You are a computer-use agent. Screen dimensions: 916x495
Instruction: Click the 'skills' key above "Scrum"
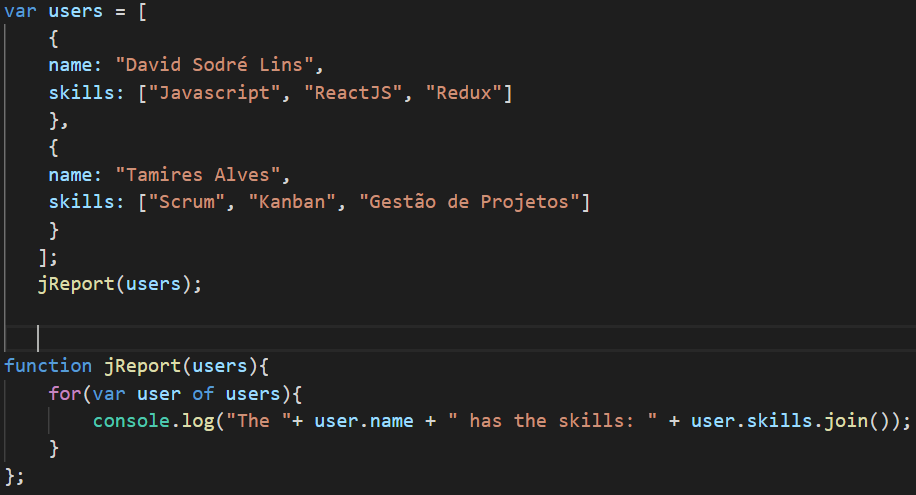(81, 202)
